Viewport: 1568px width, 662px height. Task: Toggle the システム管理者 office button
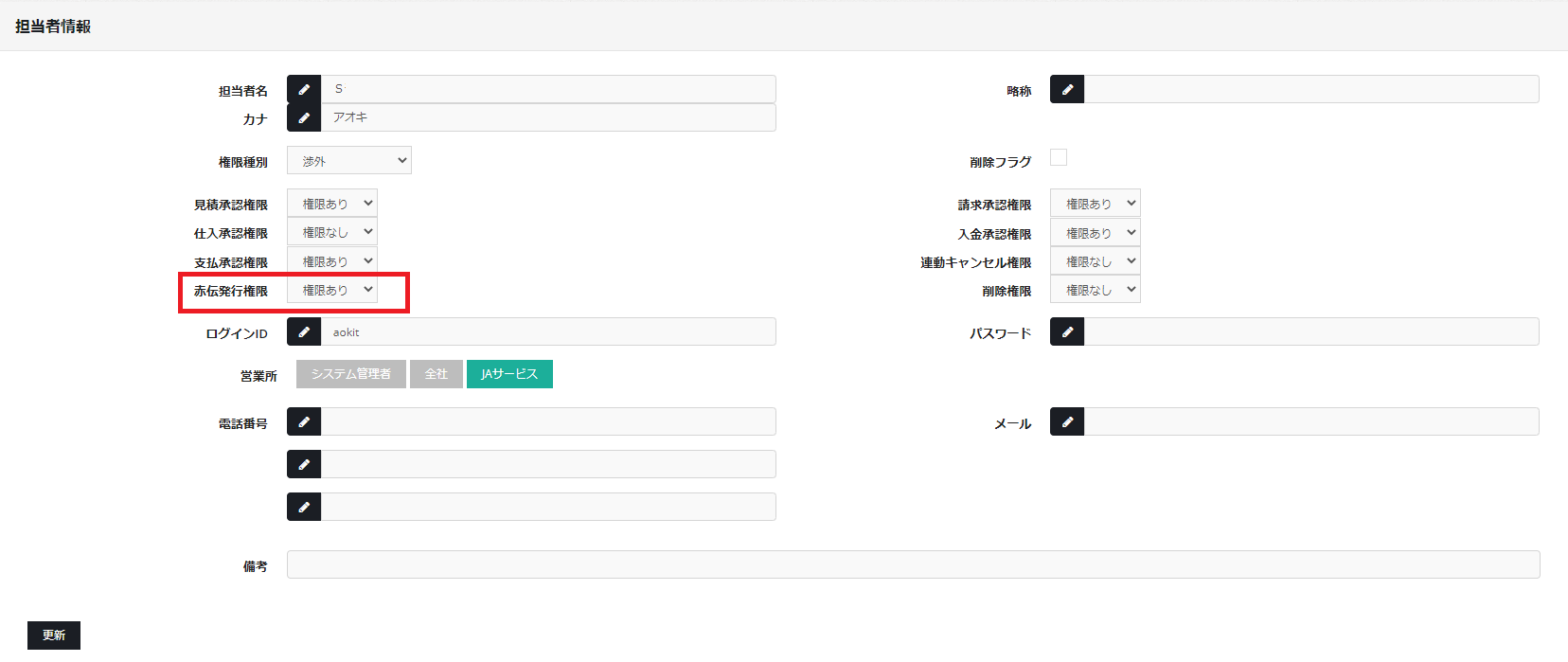[x=350, y=374]
